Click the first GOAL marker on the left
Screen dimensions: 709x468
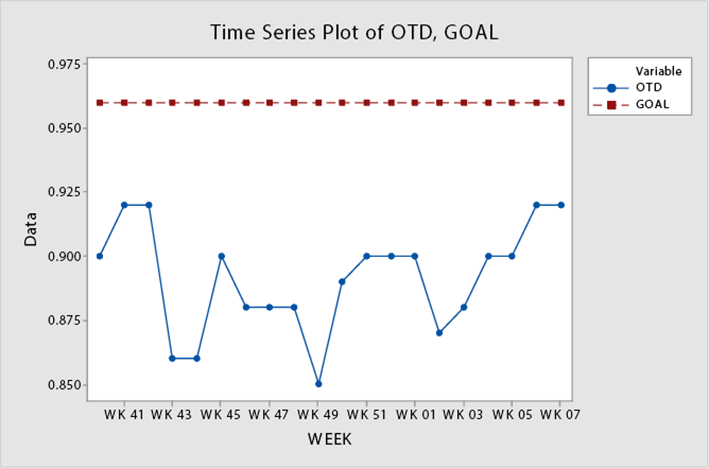click(100, 102)
